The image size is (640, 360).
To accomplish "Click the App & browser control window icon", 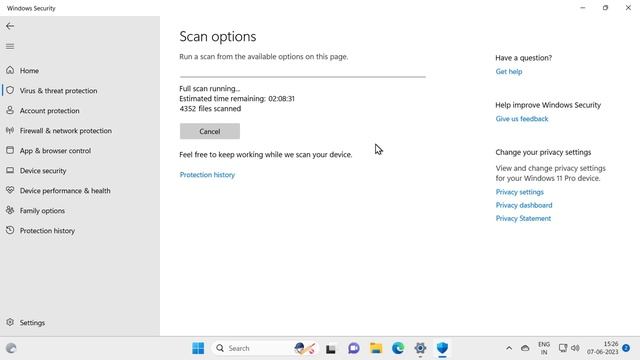I will [x=10, y=150].
